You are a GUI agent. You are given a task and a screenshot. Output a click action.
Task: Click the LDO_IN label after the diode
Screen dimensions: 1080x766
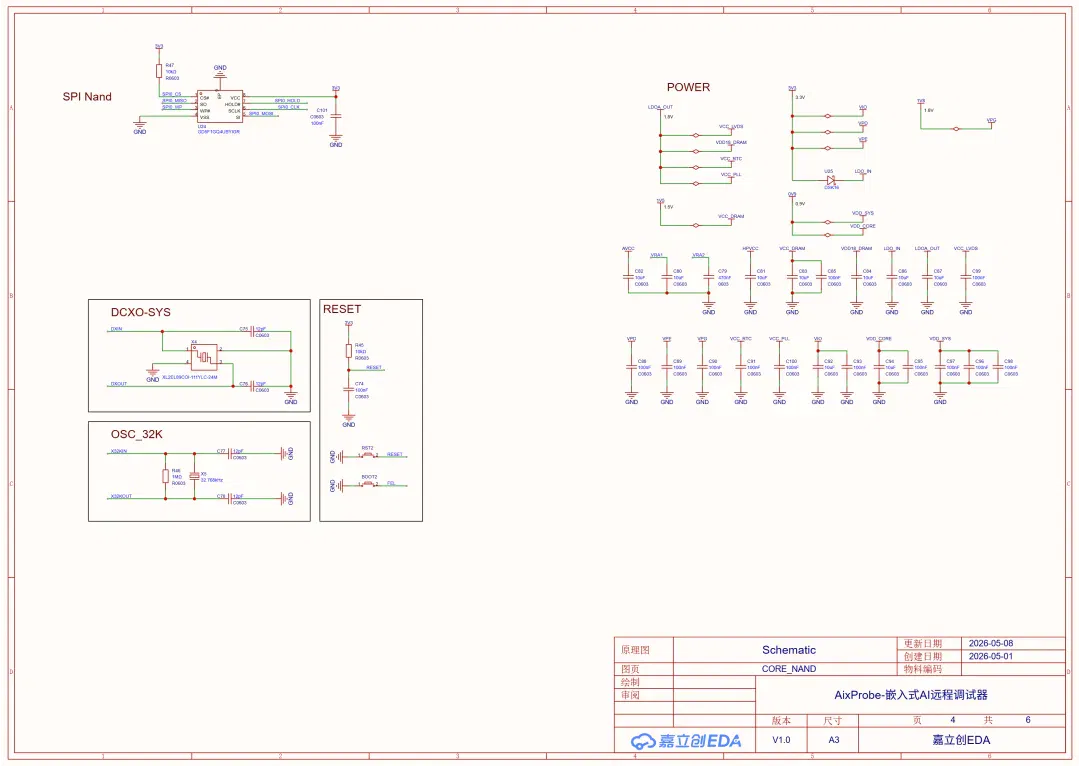[863, 171]
